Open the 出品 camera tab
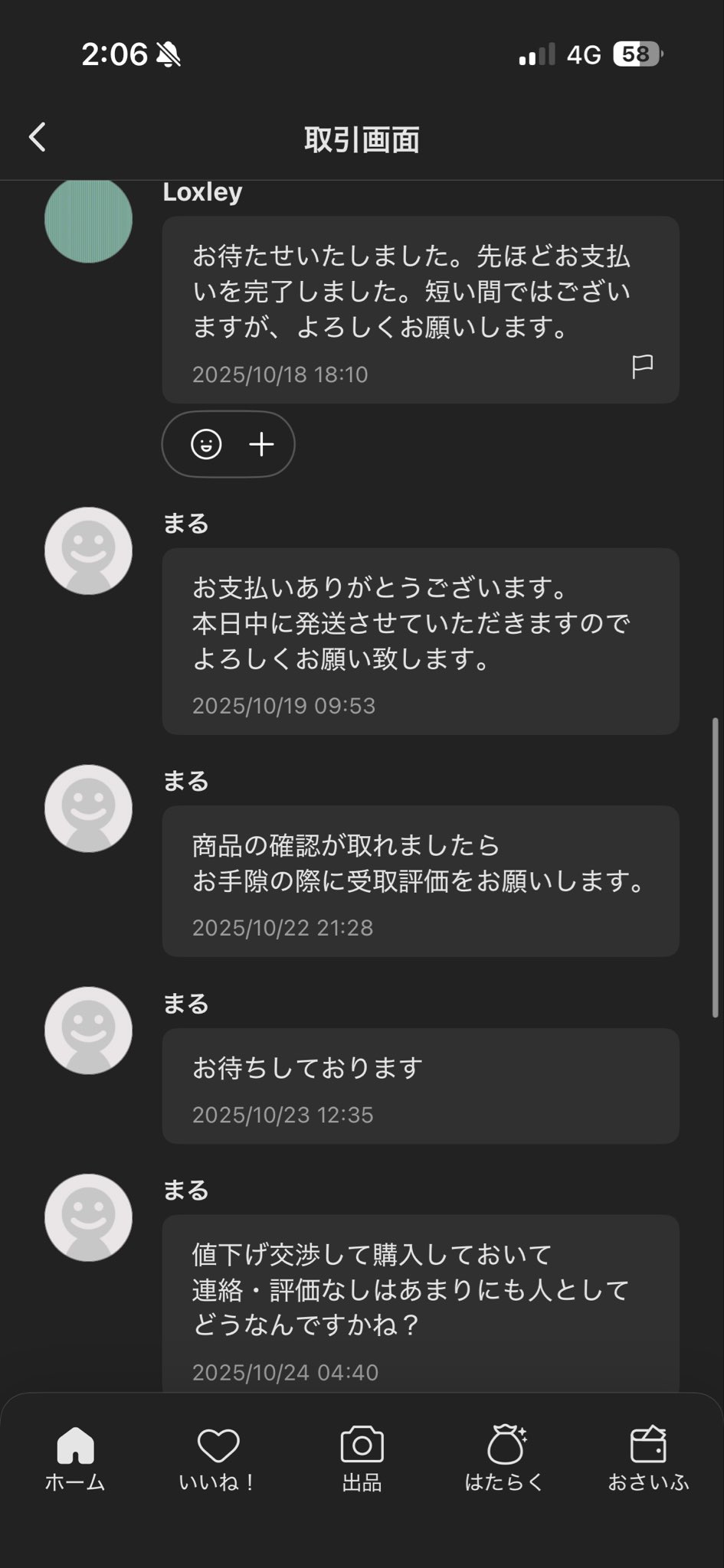Screen dimensions: 724x1568 click(362, 1459)
